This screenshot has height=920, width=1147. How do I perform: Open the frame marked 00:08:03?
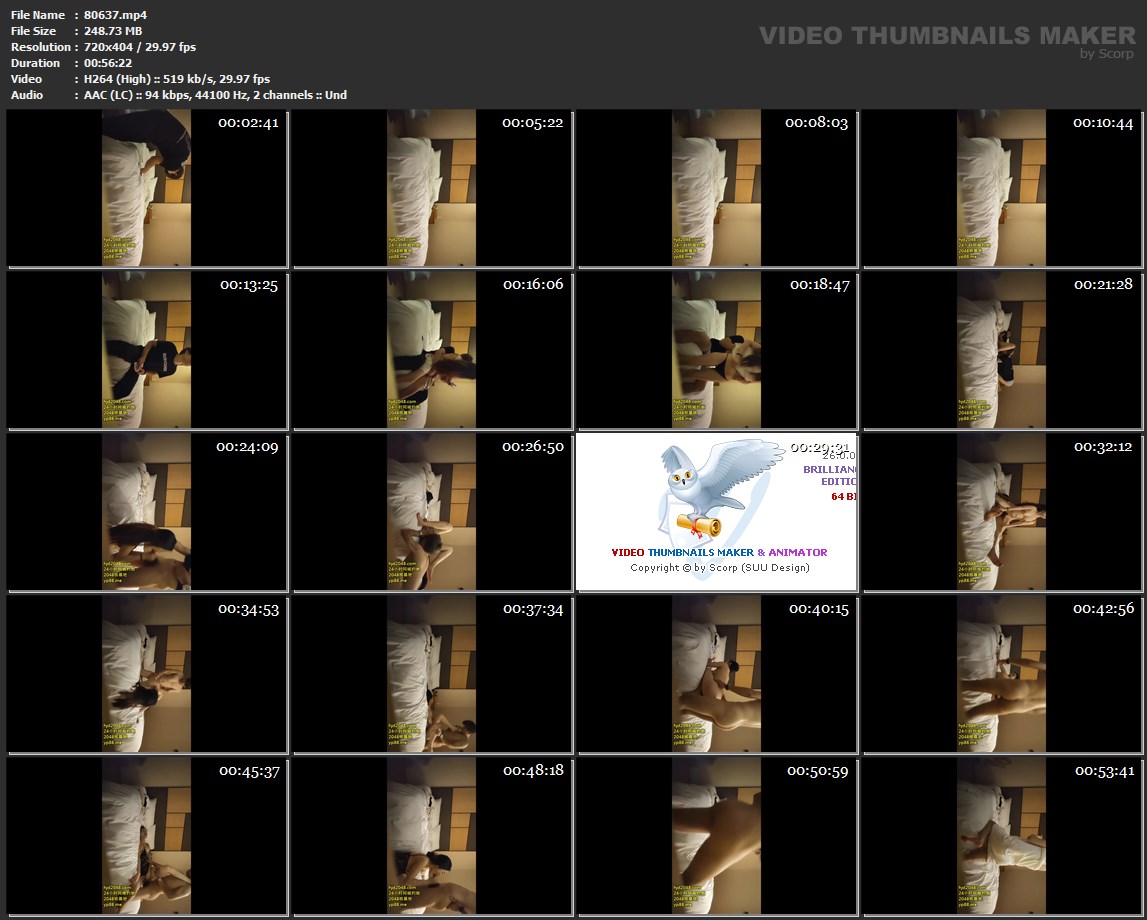(717, 188)
